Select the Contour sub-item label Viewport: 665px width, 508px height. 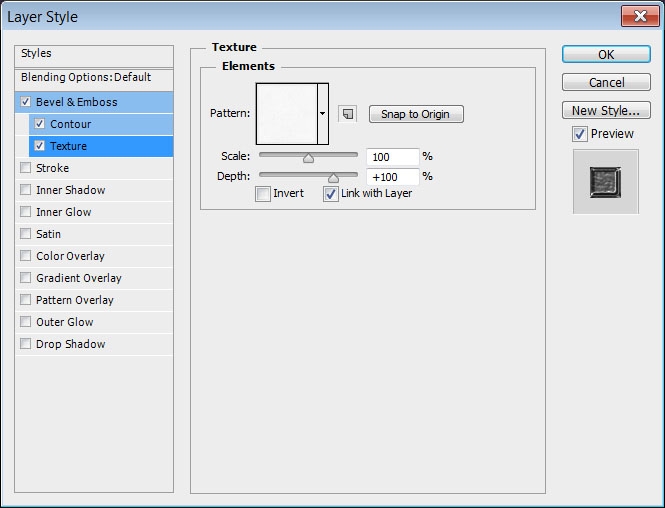pyautogui.click(x=70, y=124)
